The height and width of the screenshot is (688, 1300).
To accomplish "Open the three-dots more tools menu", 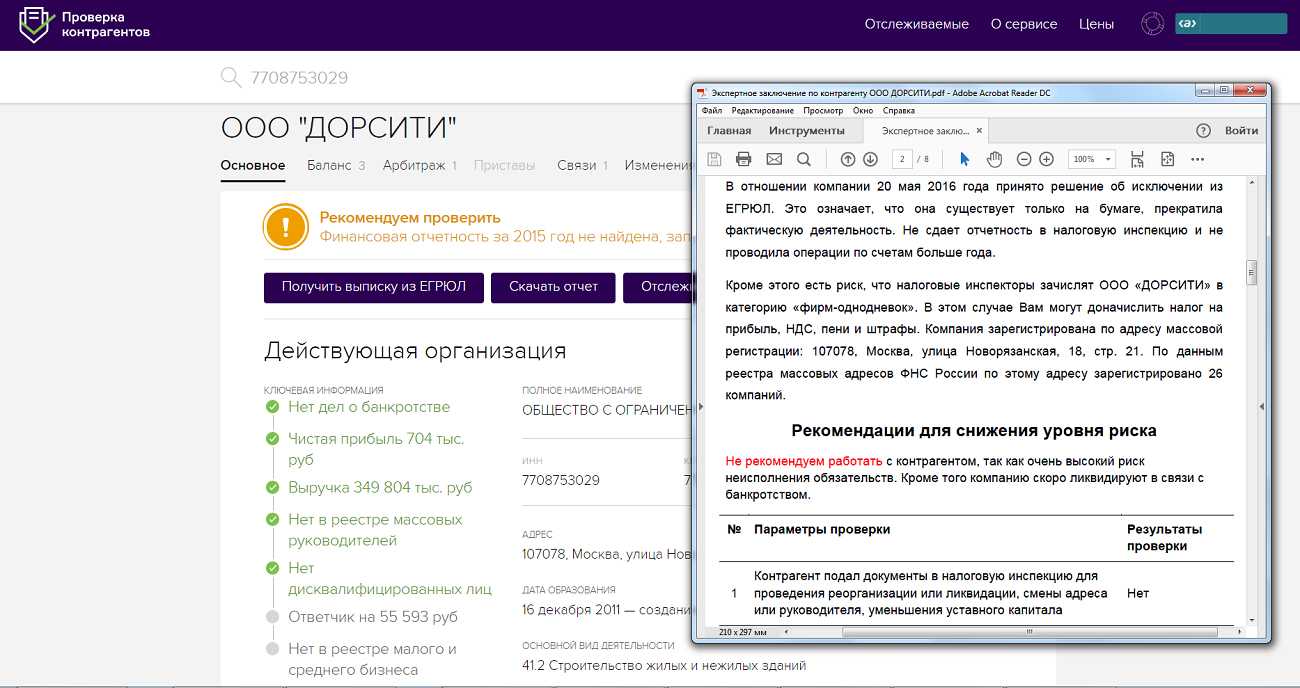I will 1198,159.
